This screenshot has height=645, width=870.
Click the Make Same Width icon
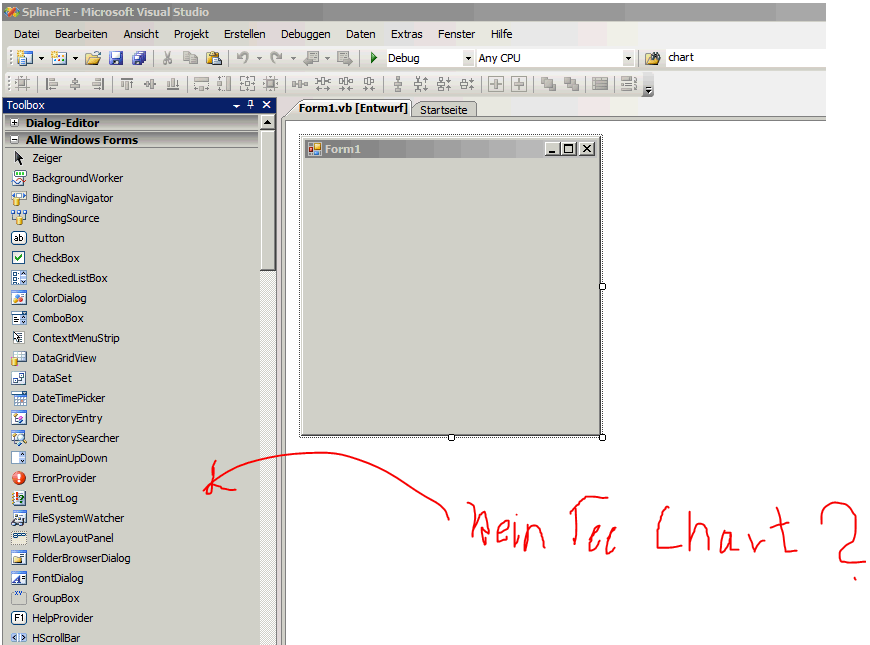tap(201, 84)
